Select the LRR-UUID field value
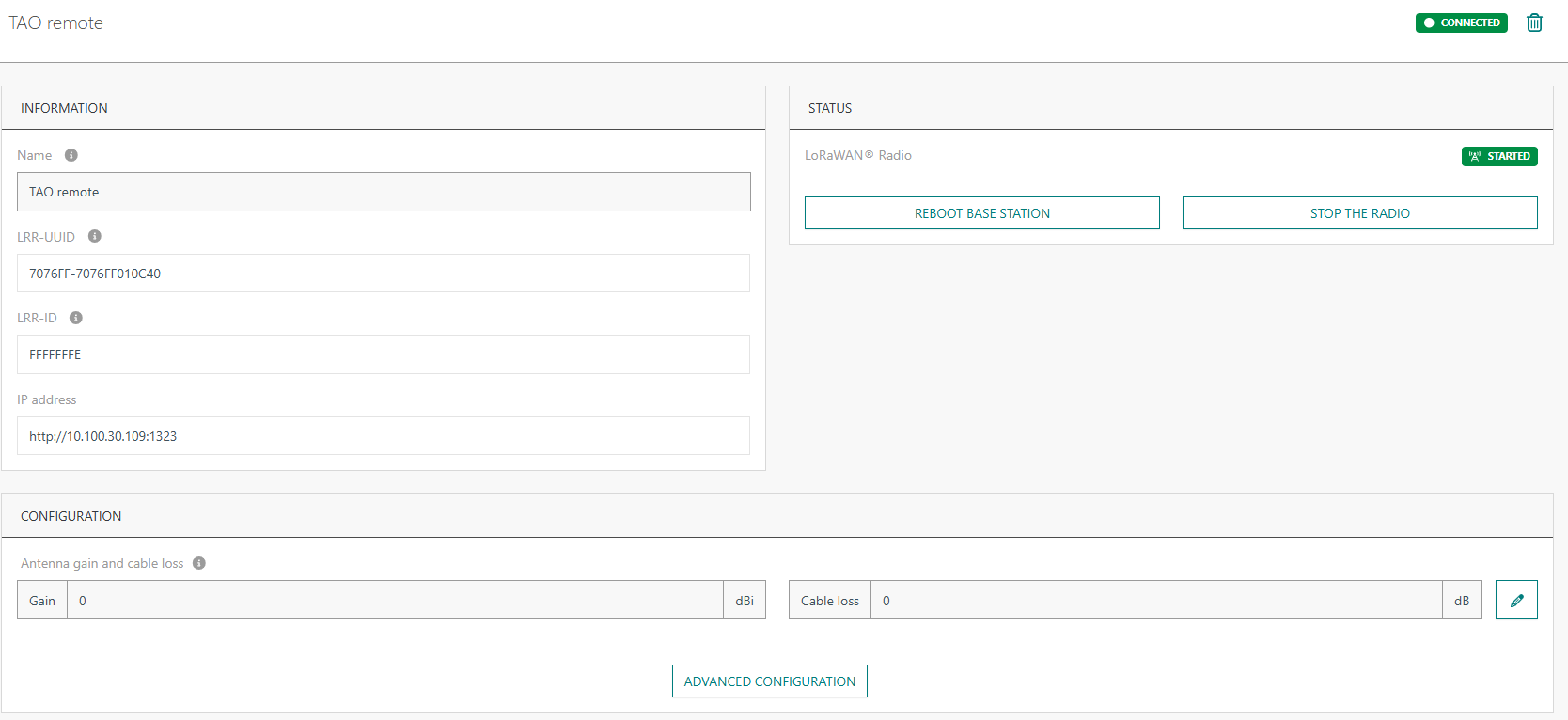Image resolution: width=1568 pixels, height=720 pixels. 384,274
